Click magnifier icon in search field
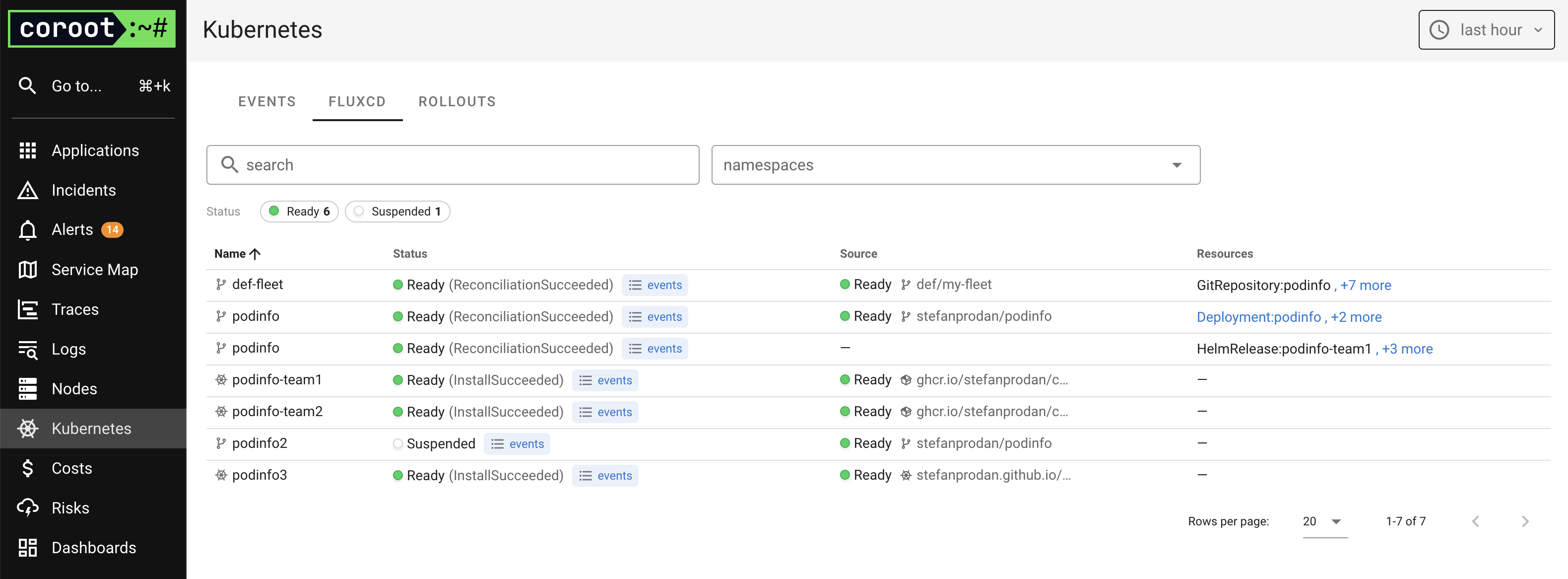1568x579 pixels. 229,165
